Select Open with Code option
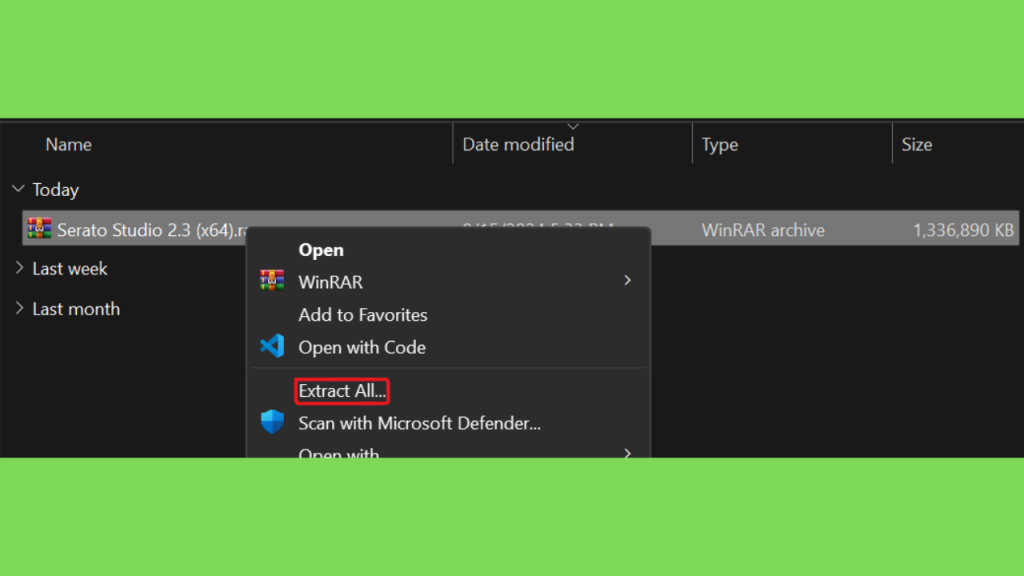 click(x=362, y=347)
